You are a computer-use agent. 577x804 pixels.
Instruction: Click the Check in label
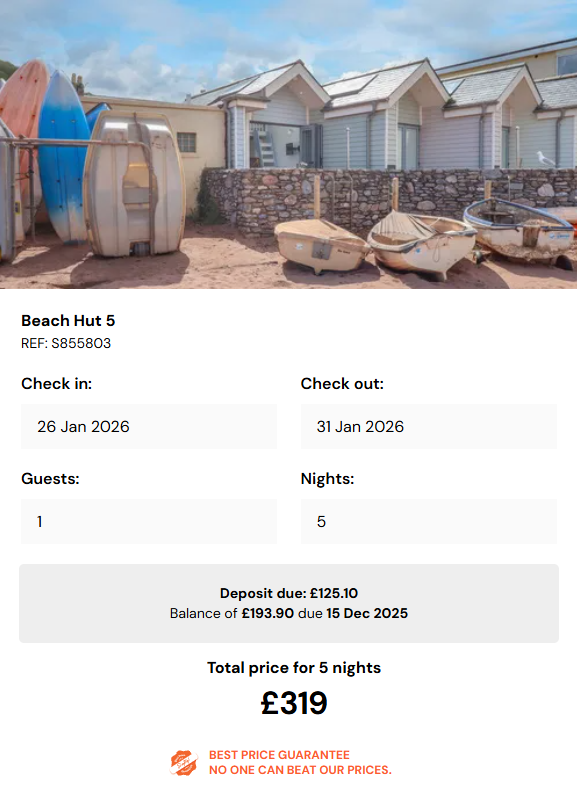[54, 383]
